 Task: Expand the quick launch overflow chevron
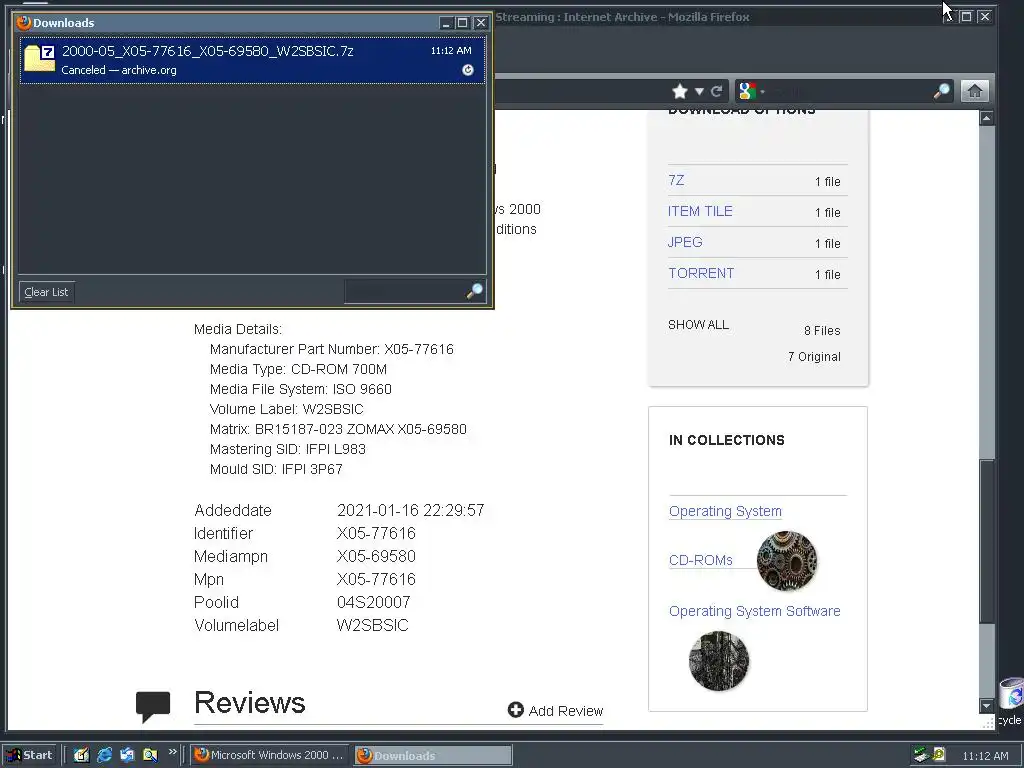point(172,752)
